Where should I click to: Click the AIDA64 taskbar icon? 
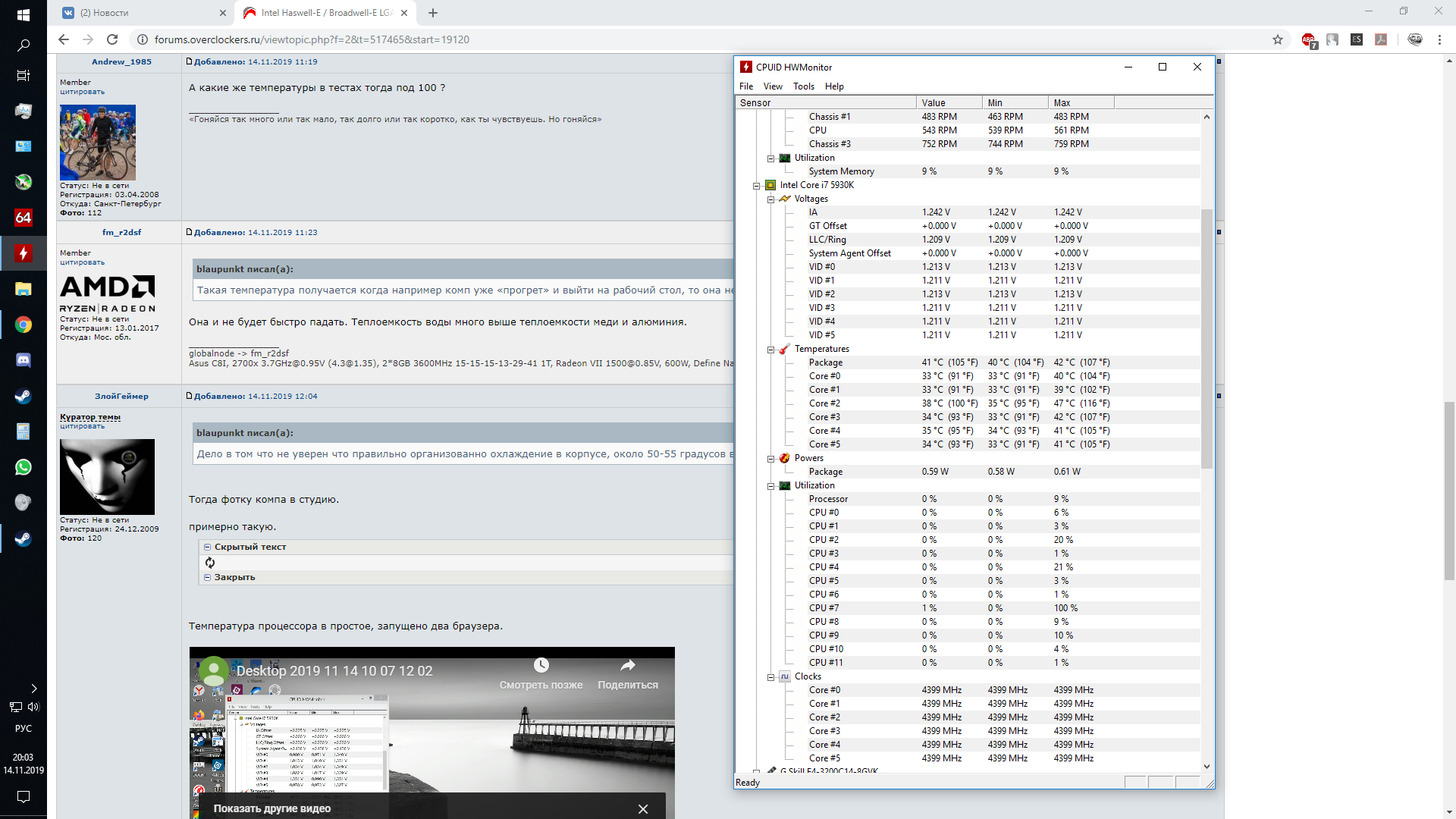[23, 218]
